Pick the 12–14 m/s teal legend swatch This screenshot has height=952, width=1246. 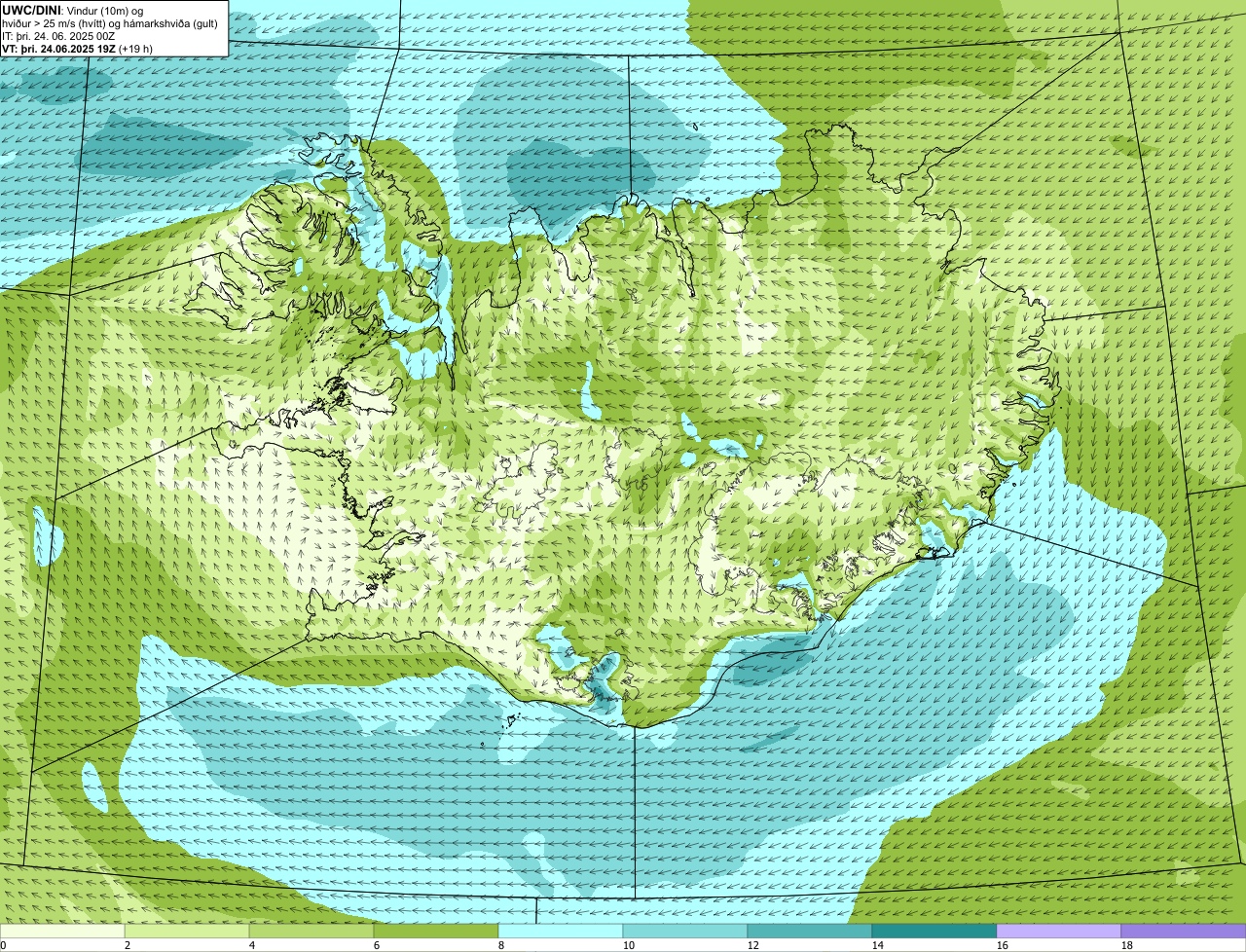pyautogui.click(x=810, y=932)
